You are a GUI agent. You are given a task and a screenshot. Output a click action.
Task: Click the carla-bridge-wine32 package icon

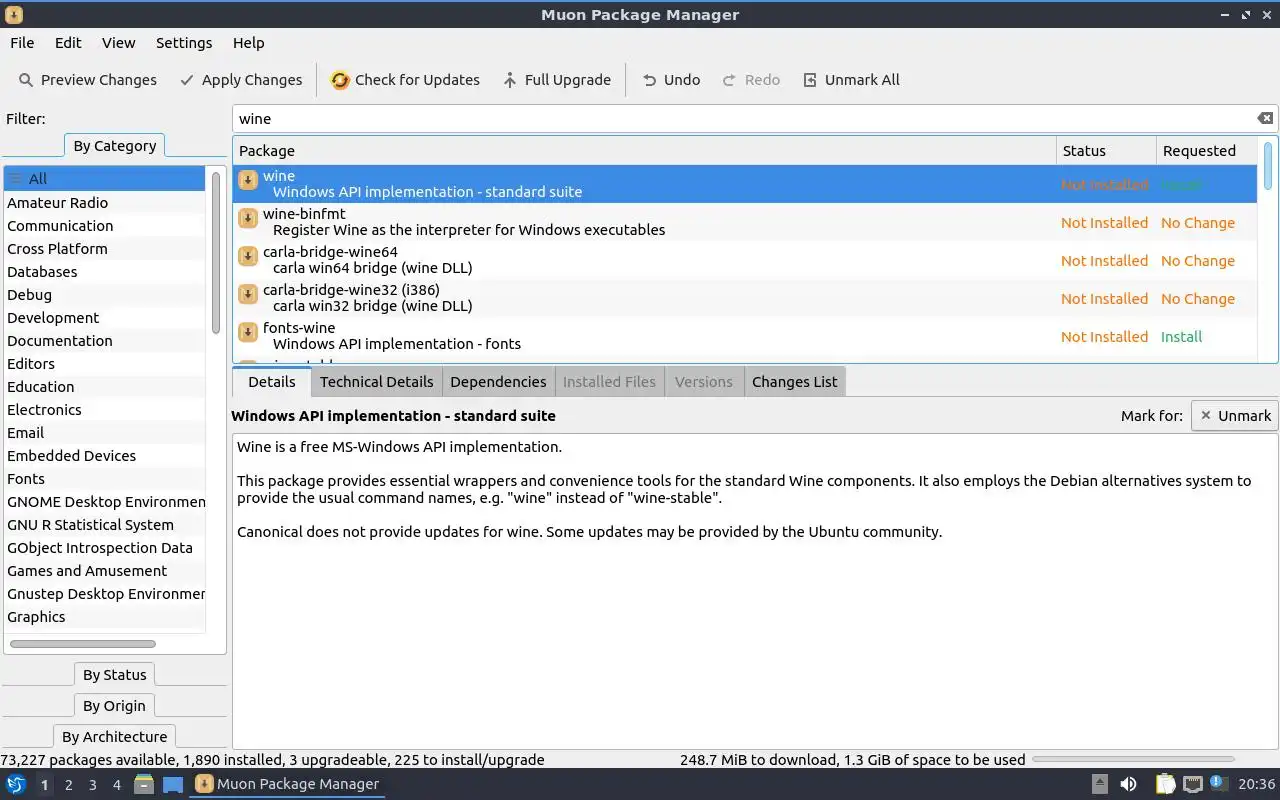pos(248,294)
